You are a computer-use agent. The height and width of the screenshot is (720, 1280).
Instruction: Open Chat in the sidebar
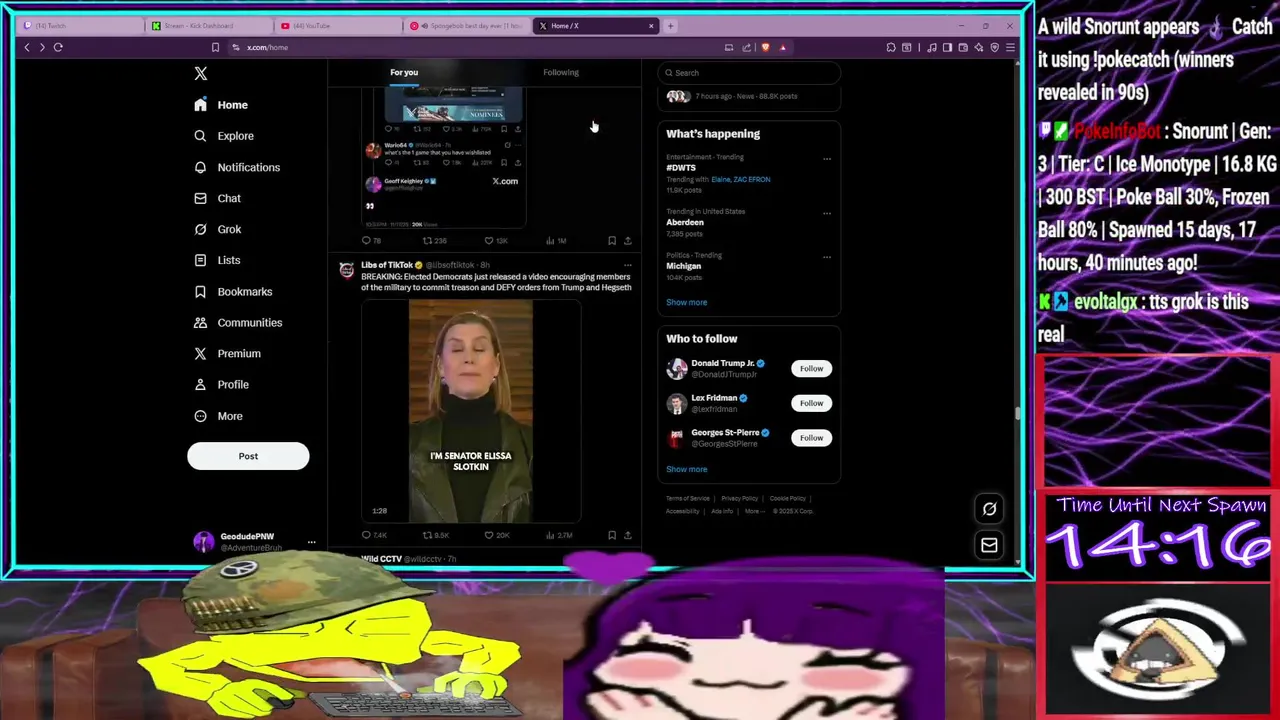(217, 198)
